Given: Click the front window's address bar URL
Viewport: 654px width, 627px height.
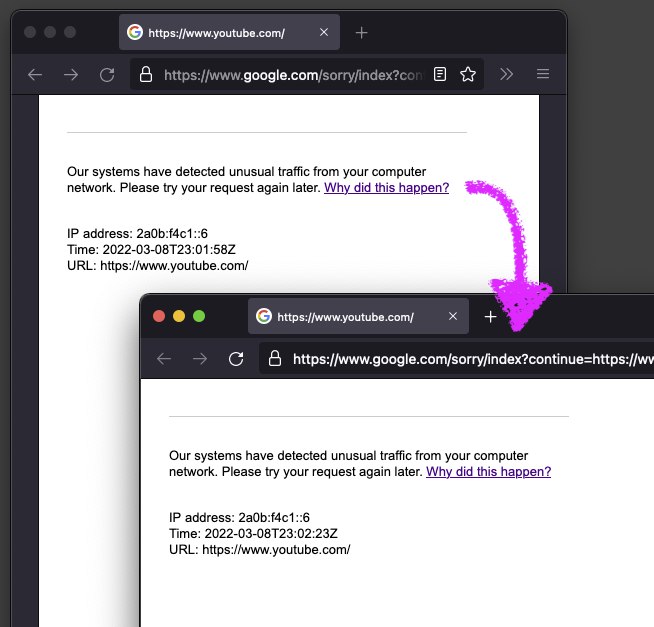Looking at the screenshot, I should pyautogui.click(x=473, y=359).
